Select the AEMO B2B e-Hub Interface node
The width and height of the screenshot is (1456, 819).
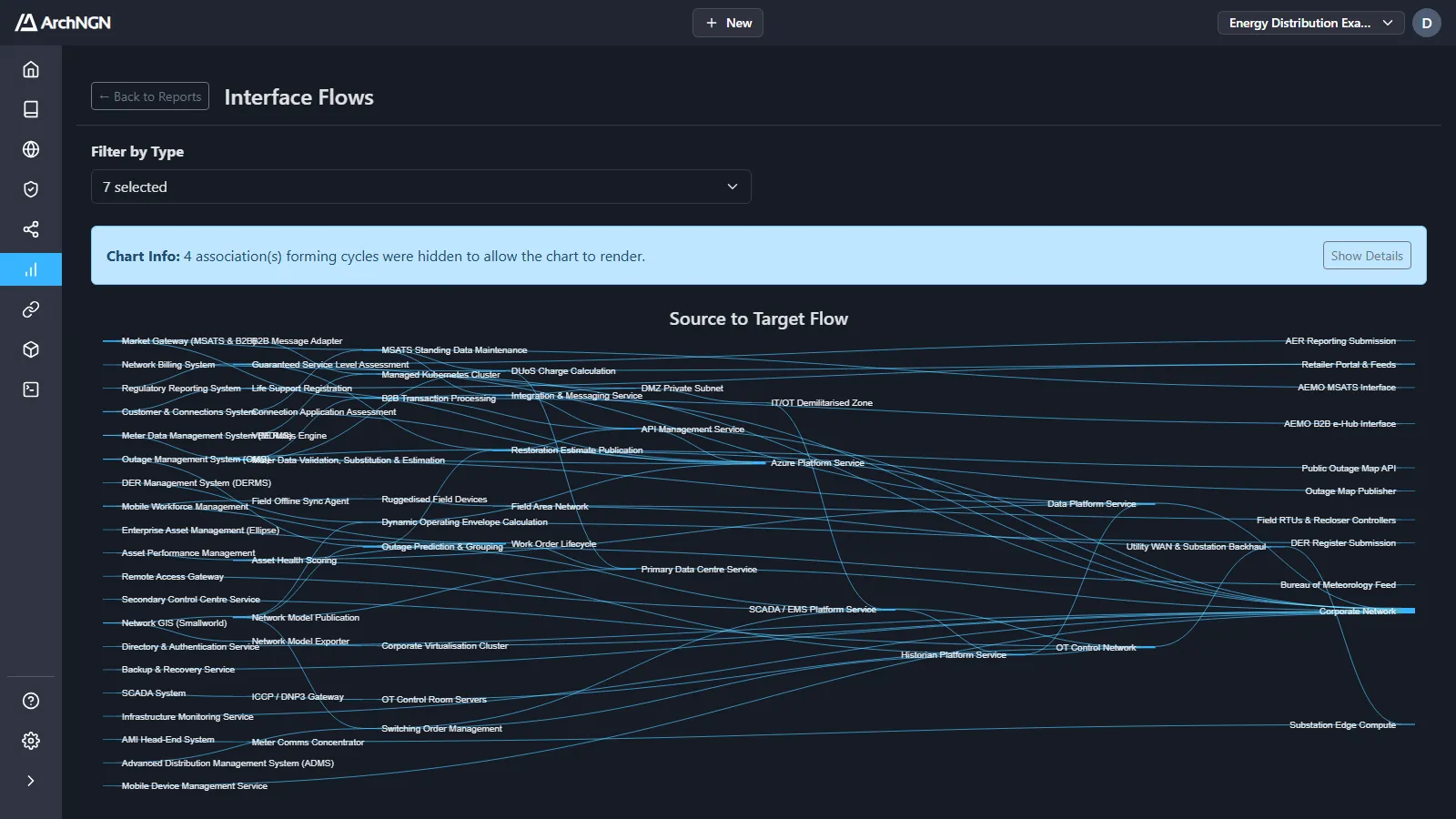pyautogui.click(x=1340, y=424)
